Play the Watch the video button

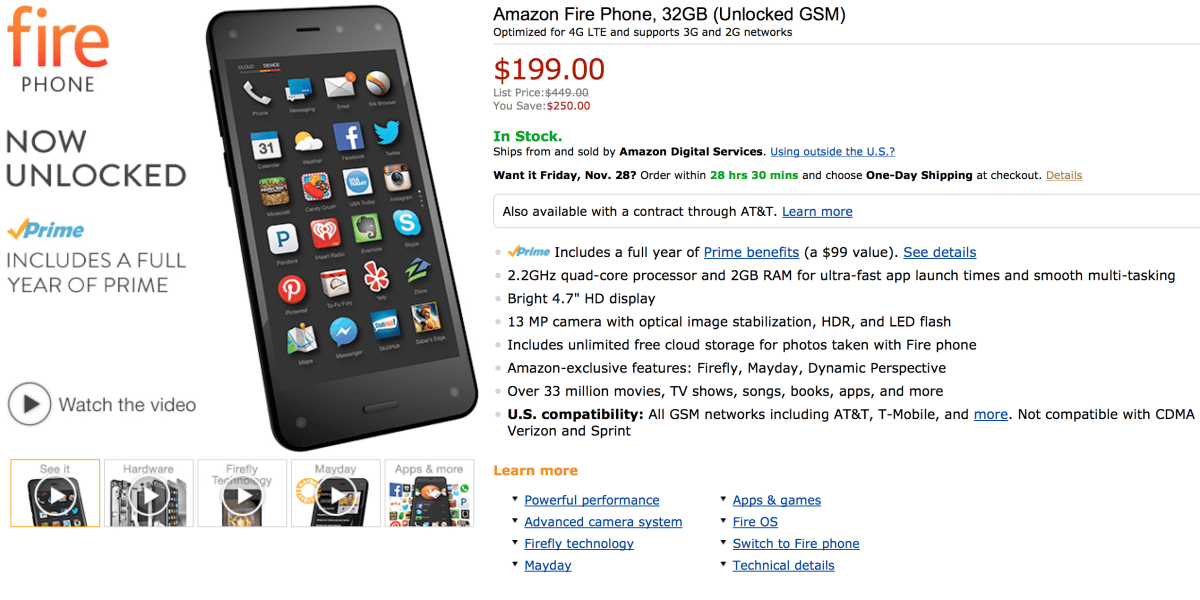click(x=31, y=405)
